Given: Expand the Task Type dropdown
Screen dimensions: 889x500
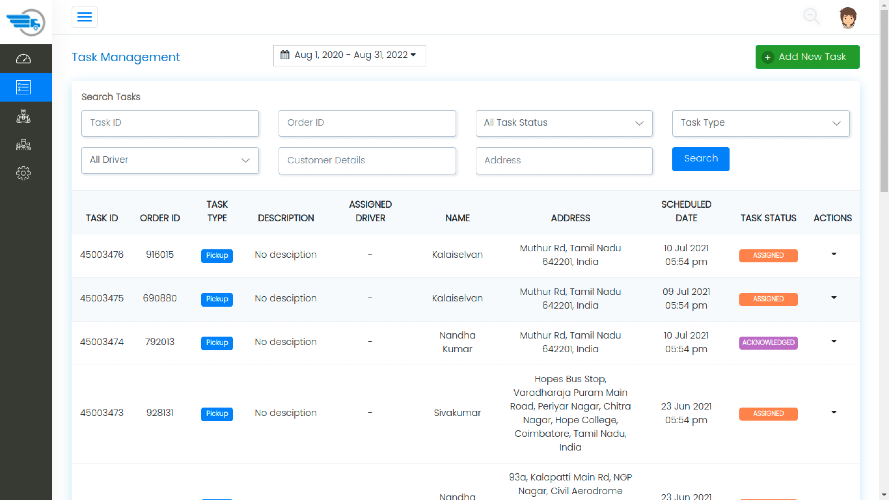Looking at the screenshot, I should click(761, 123).
